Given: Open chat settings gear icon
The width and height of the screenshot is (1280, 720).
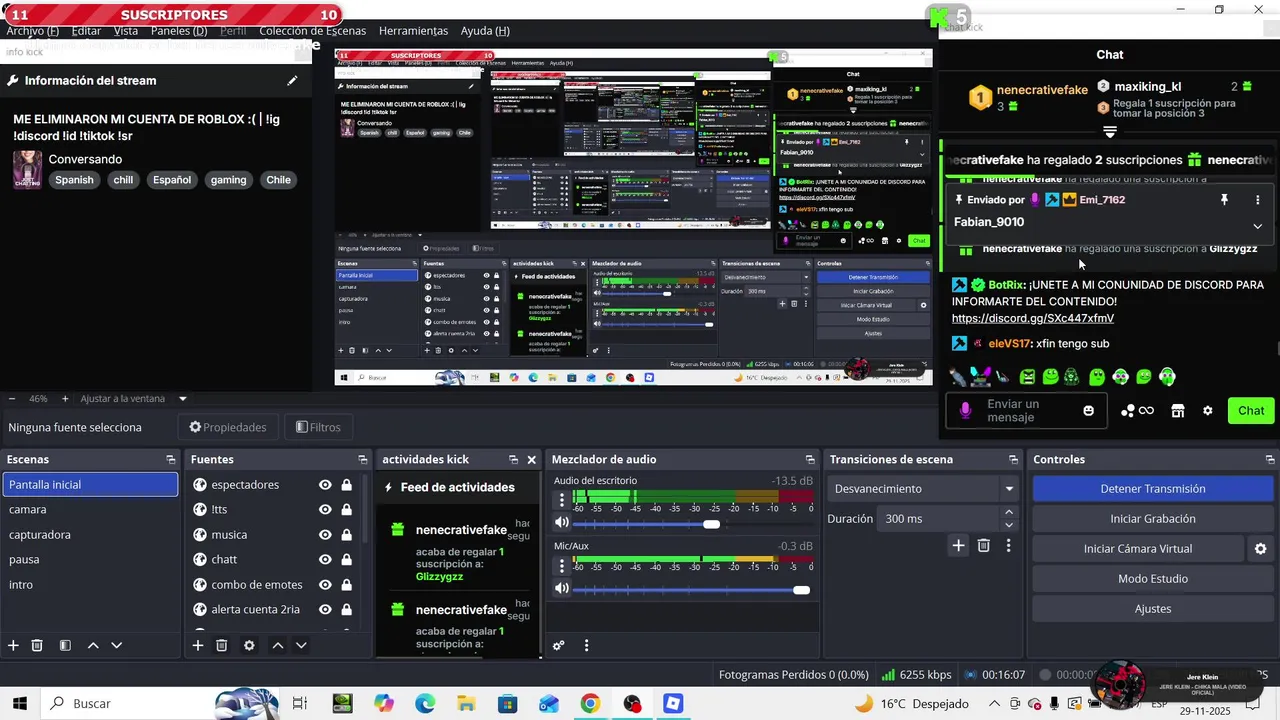Looking at the screenshot, I should tap(1208, 410).
